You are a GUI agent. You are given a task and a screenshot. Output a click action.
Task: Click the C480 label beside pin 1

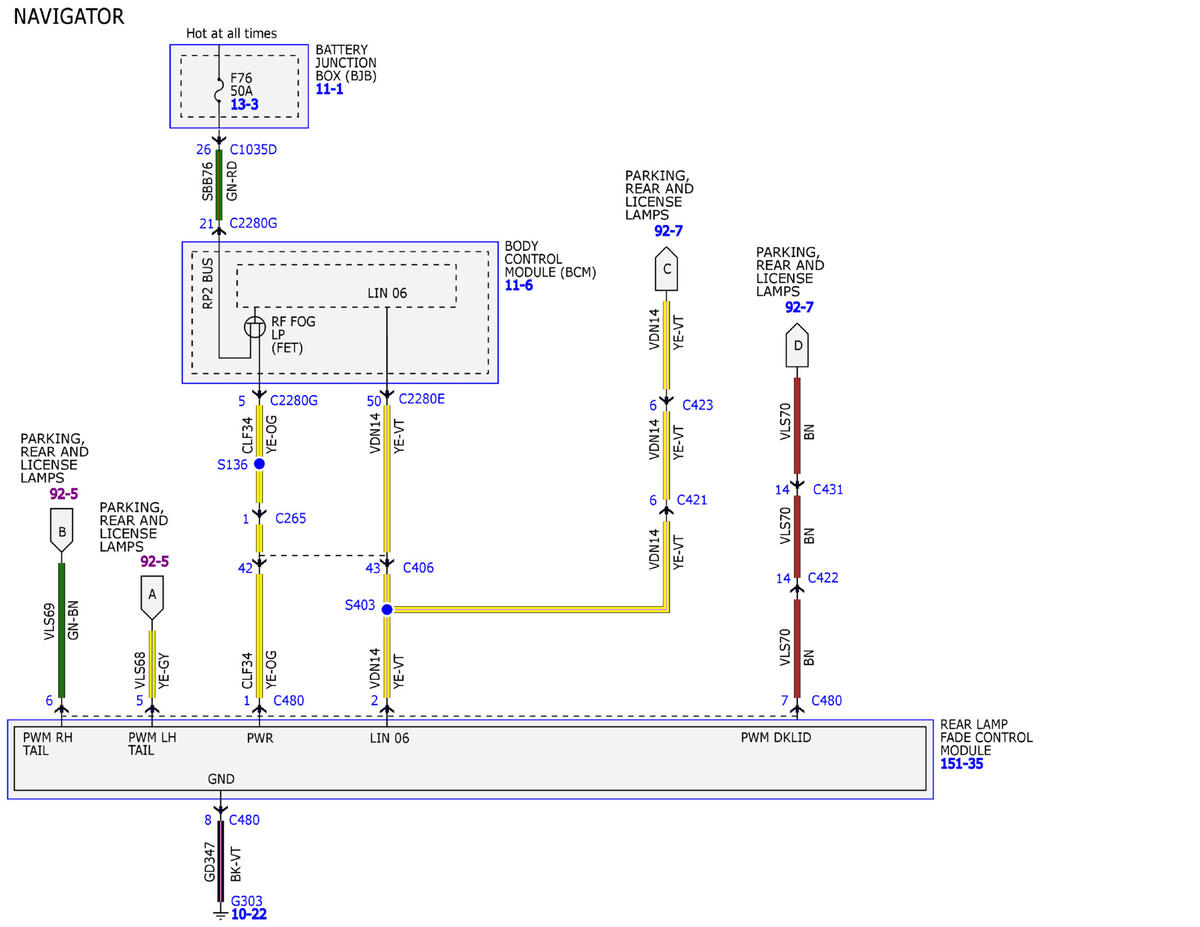pos(288,700)
